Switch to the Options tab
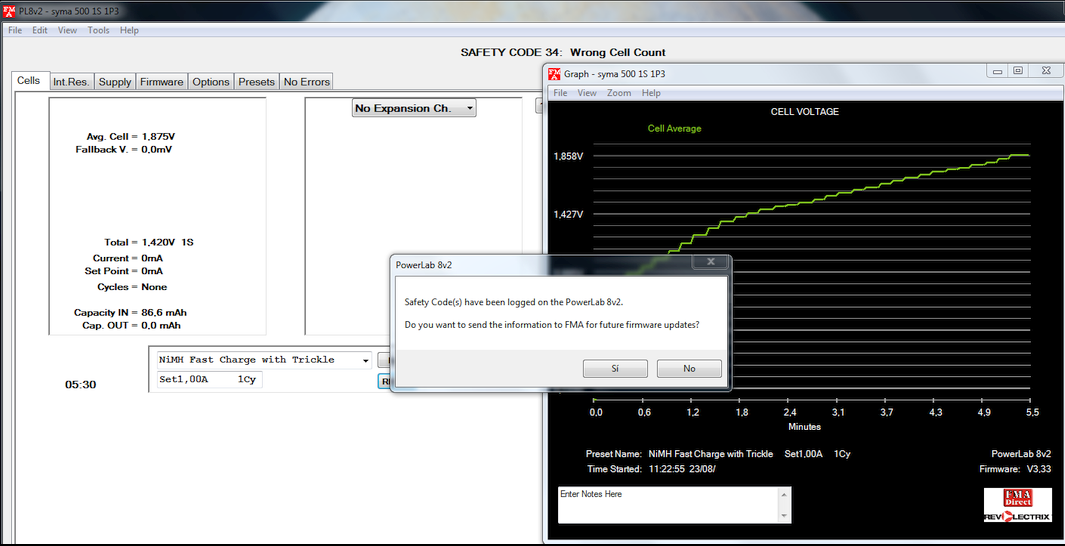The image size is (1065, 546). pos(211,81)
